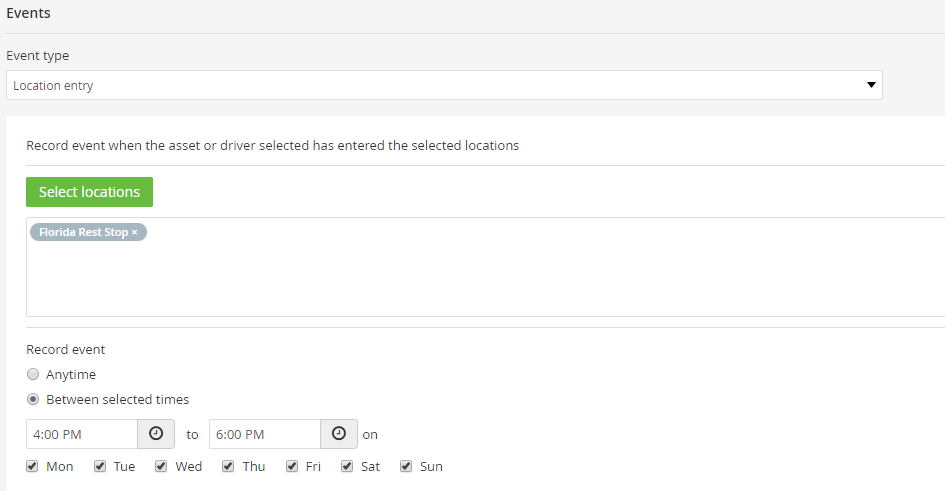Click the Florida Rest Stop location chip
The image size is (945, 491).
pos(83,233)
